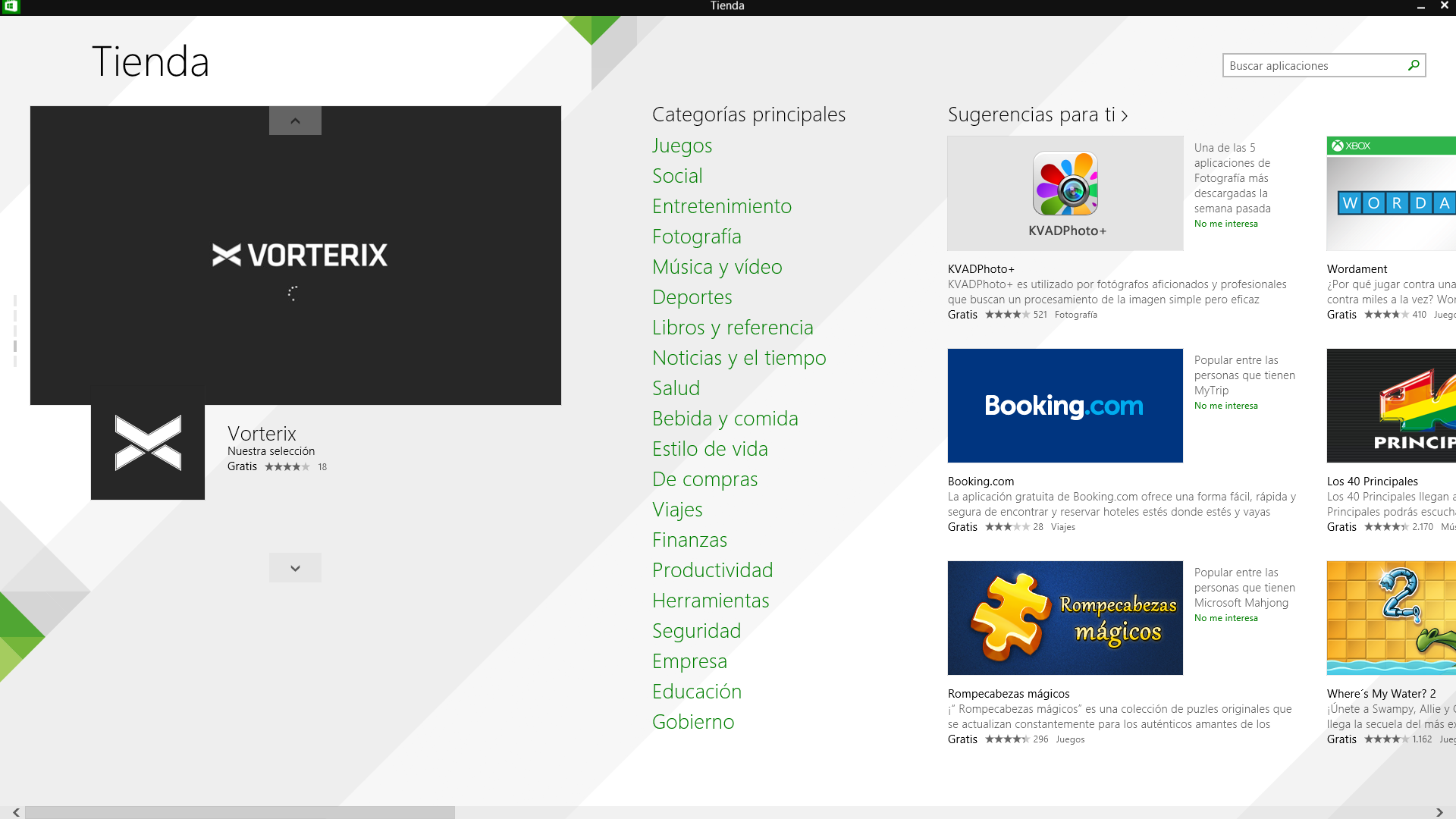The height and width of the screenshot is (819, 1456).
Task: Click the Vorterix star rating
Action: [x=287, y=467]
